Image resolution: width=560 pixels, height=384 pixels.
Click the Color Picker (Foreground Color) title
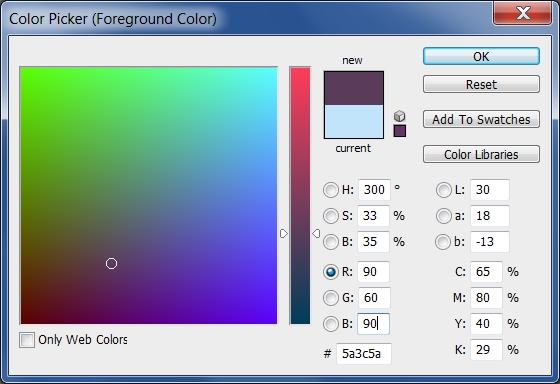click(x=113, y=19)
